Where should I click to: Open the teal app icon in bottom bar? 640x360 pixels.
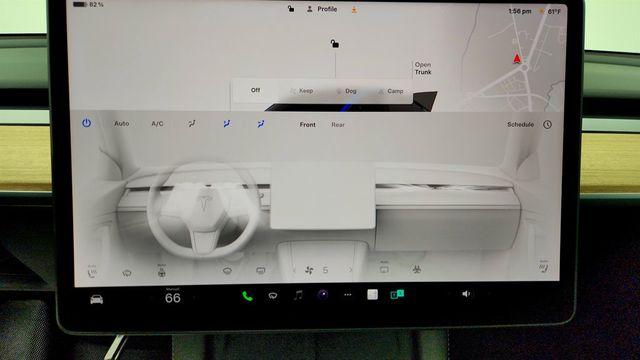pyautogui.click(x=397, y=294)
